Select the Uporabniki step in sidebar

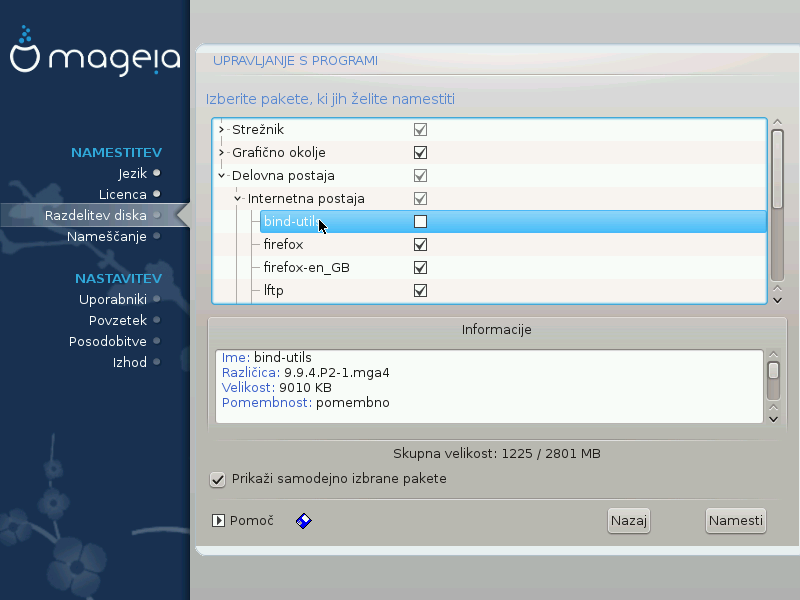click(x=113, y=299)
